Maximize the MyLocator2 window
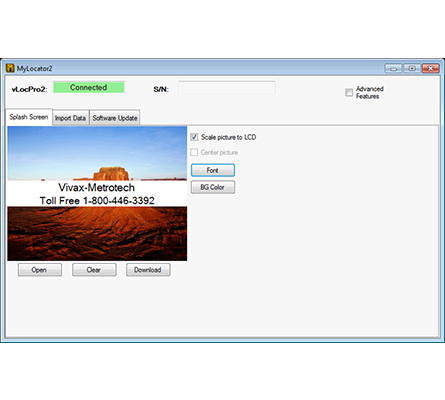Image resolution: width=445 pixels, height=400 pixels. [x=412, y=69]
